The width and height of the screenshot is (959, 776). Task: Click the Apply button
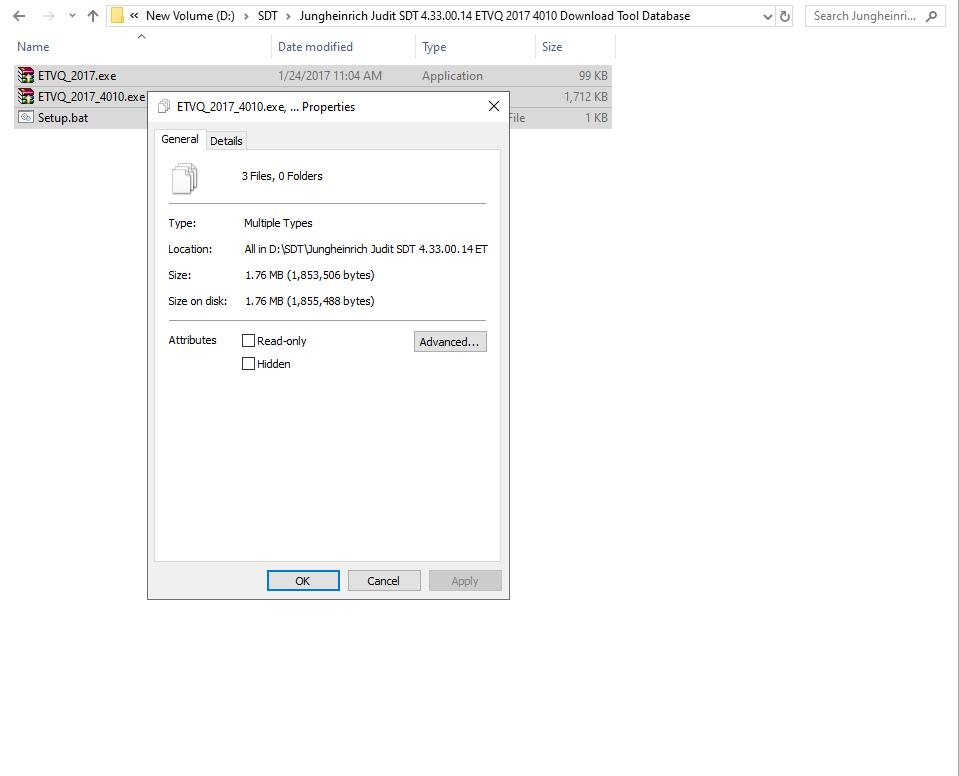[465, 581]
